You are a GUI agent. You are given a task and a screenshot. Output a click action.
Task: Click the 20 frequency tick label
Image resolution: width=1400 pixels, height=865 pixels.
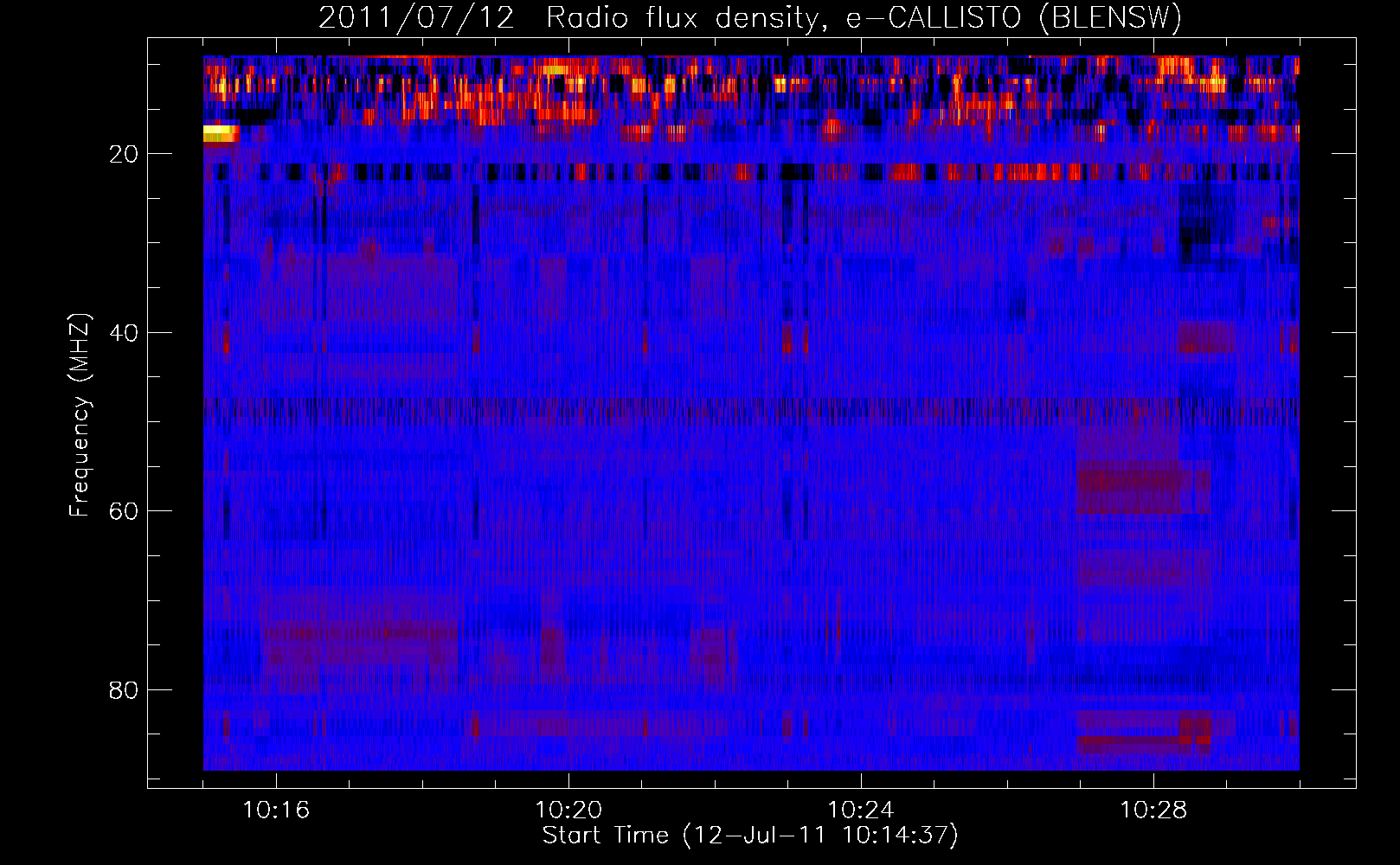click(x=125, y=154)
